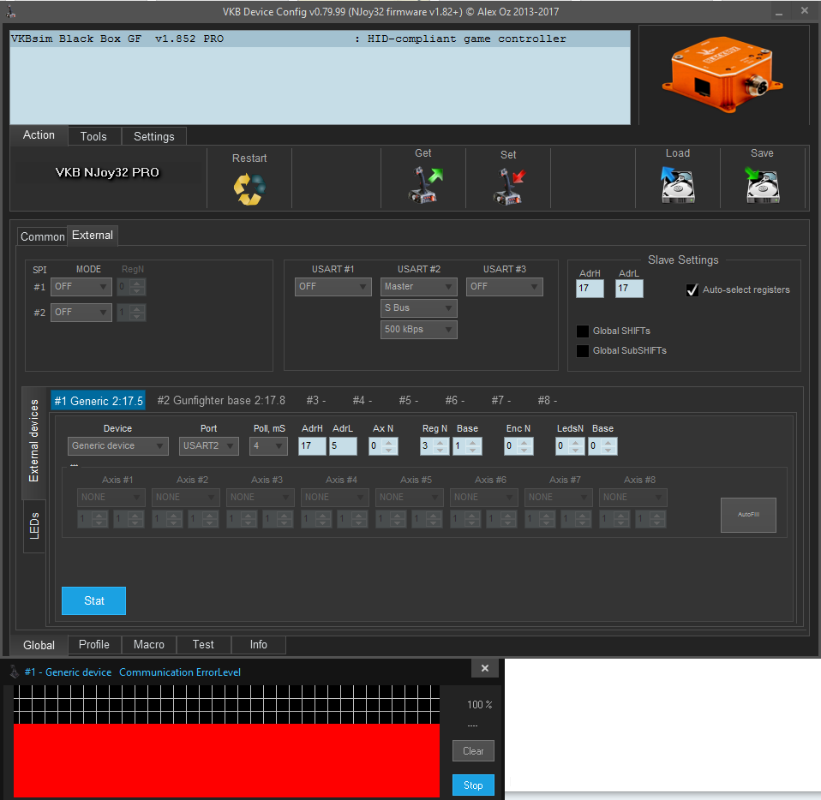This screenshot has width=821, height=800.
Task: Toggle Auto-select registers checkbox
Action: coord(692,290)
